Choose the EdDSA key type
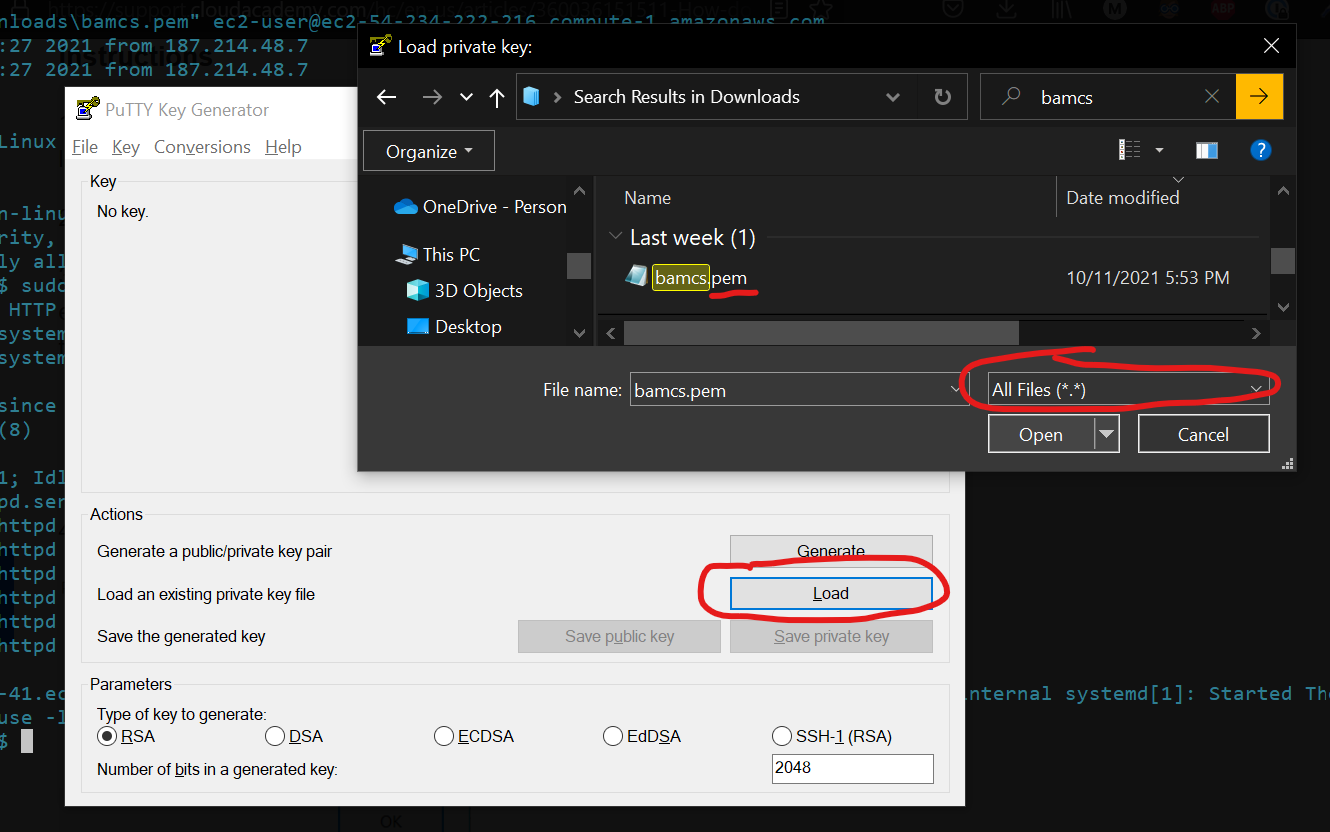The height and width of the screenshot is (832, 1330). tap(613, 736)
